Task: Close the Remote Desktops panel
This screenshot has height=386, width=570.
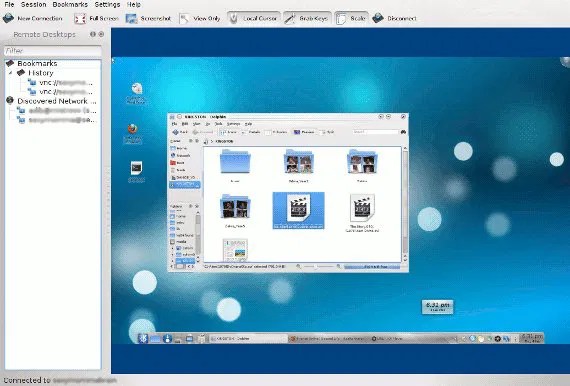Action: coord(101,34)
